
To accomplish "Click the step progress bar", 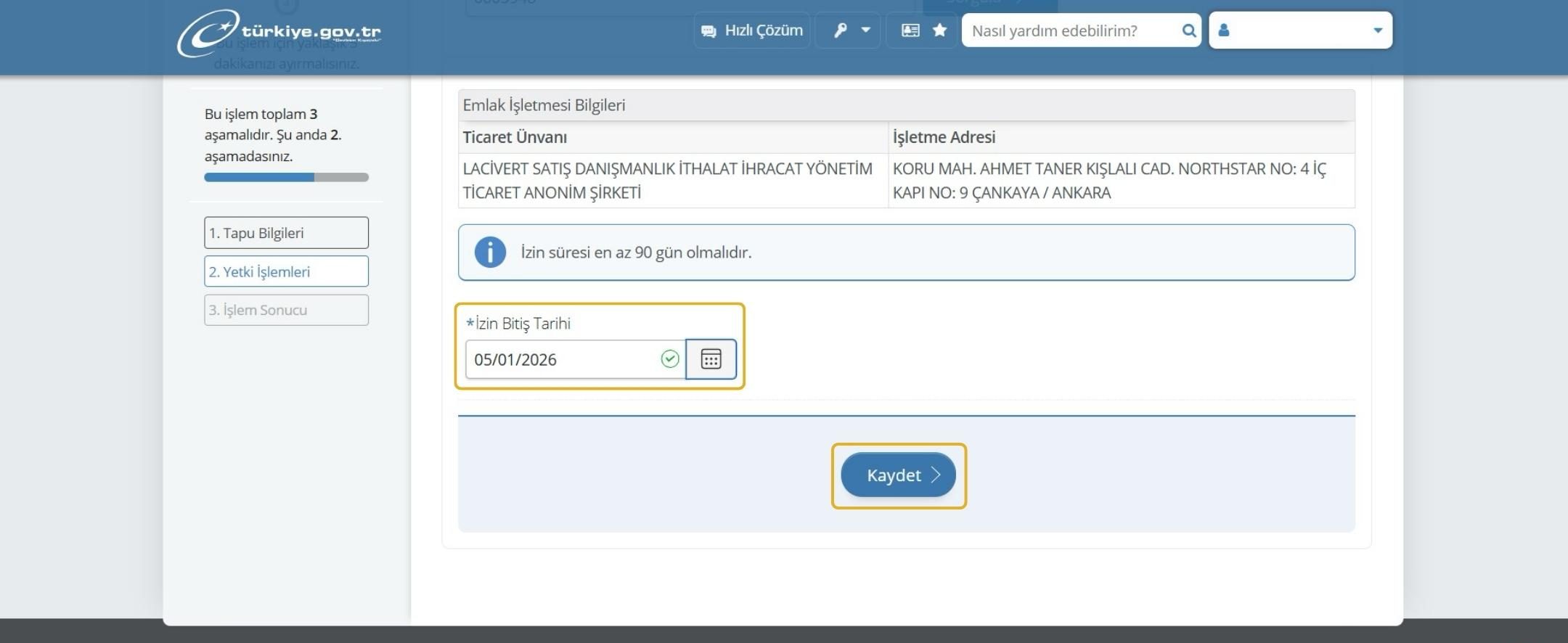I will [286, 177].
